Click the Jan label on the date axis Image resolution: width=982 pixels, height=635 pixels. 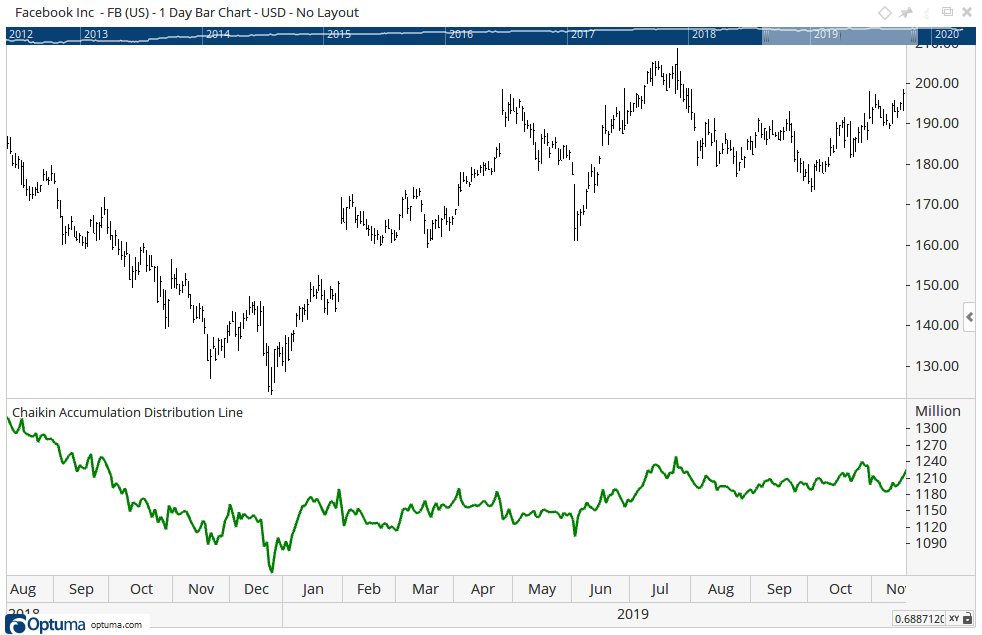pyautogui.click(x=313, y=589)
